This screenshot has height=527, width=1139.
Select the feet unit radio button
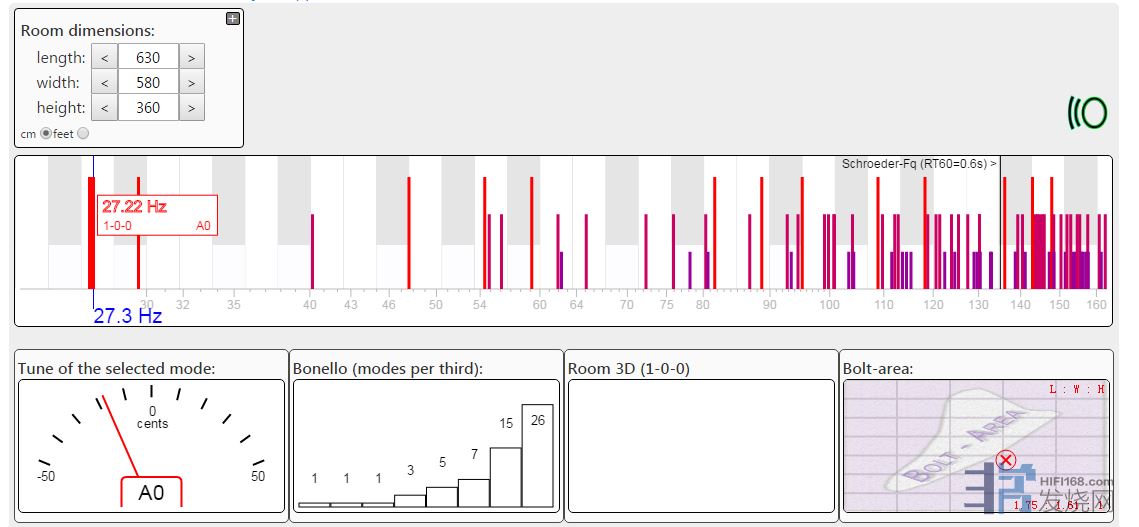pyautogui.click(x=83, y=134)
